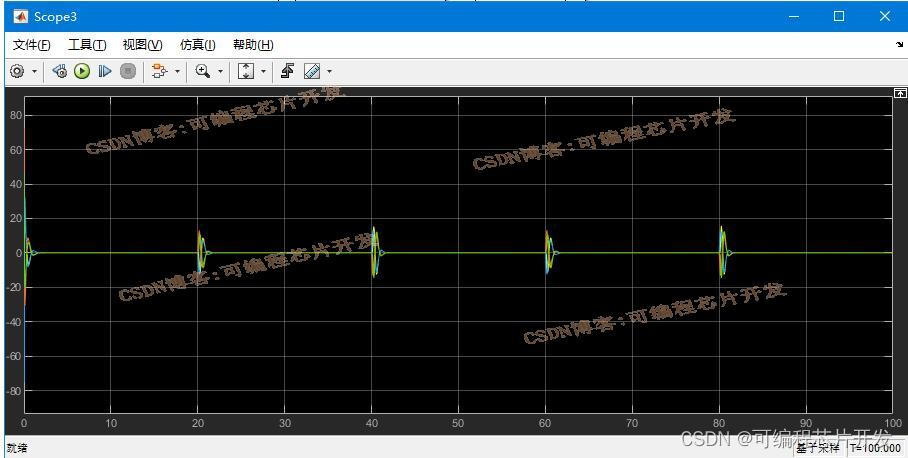This screenshot has width=908, height=458.
Task: Click the MATLAB icon in Scope3 title bar
Action: click(20, 16)
